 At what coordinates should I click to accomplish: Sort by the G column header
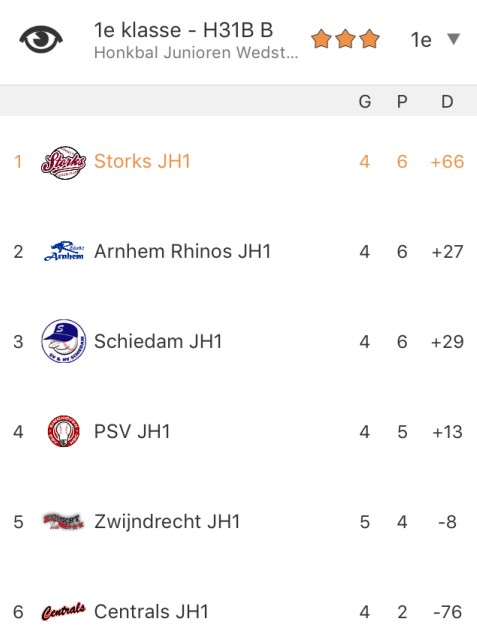tap(365, 101)
